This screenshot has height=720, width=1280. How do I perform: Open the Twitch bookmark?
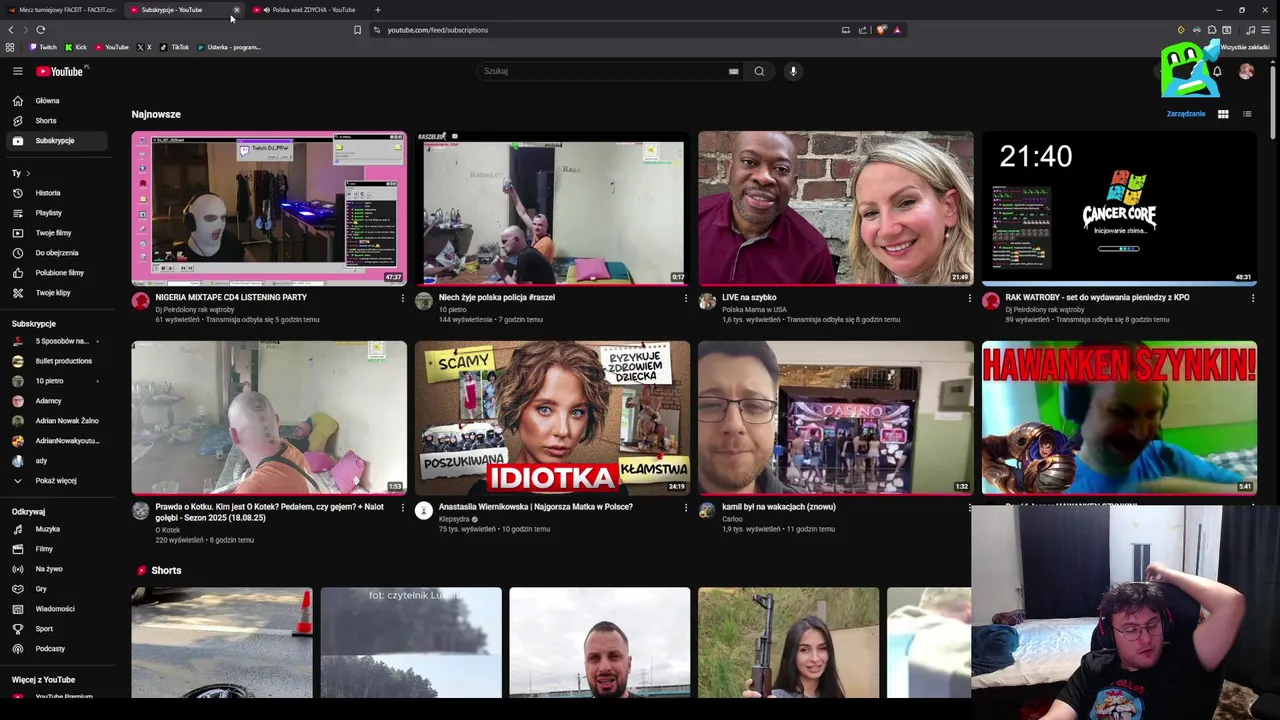pyautogui.click(x=43, y=47)
